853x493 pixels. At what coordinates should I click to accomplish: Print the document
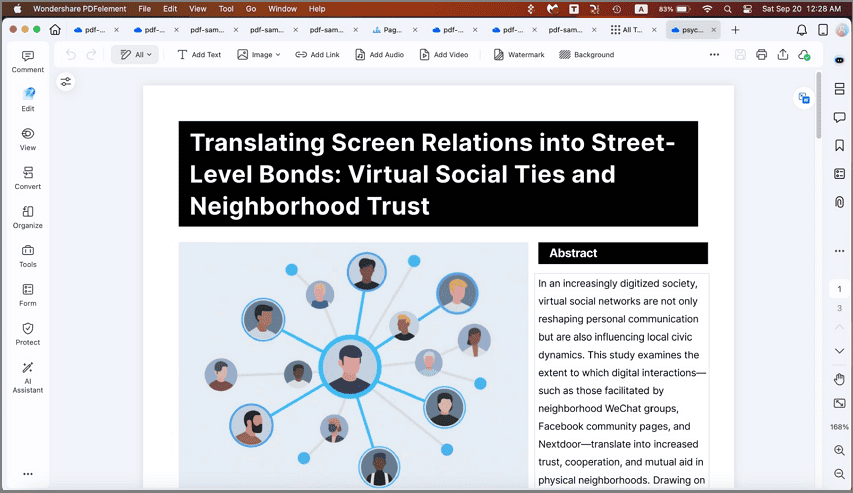(x=762, y=54)
